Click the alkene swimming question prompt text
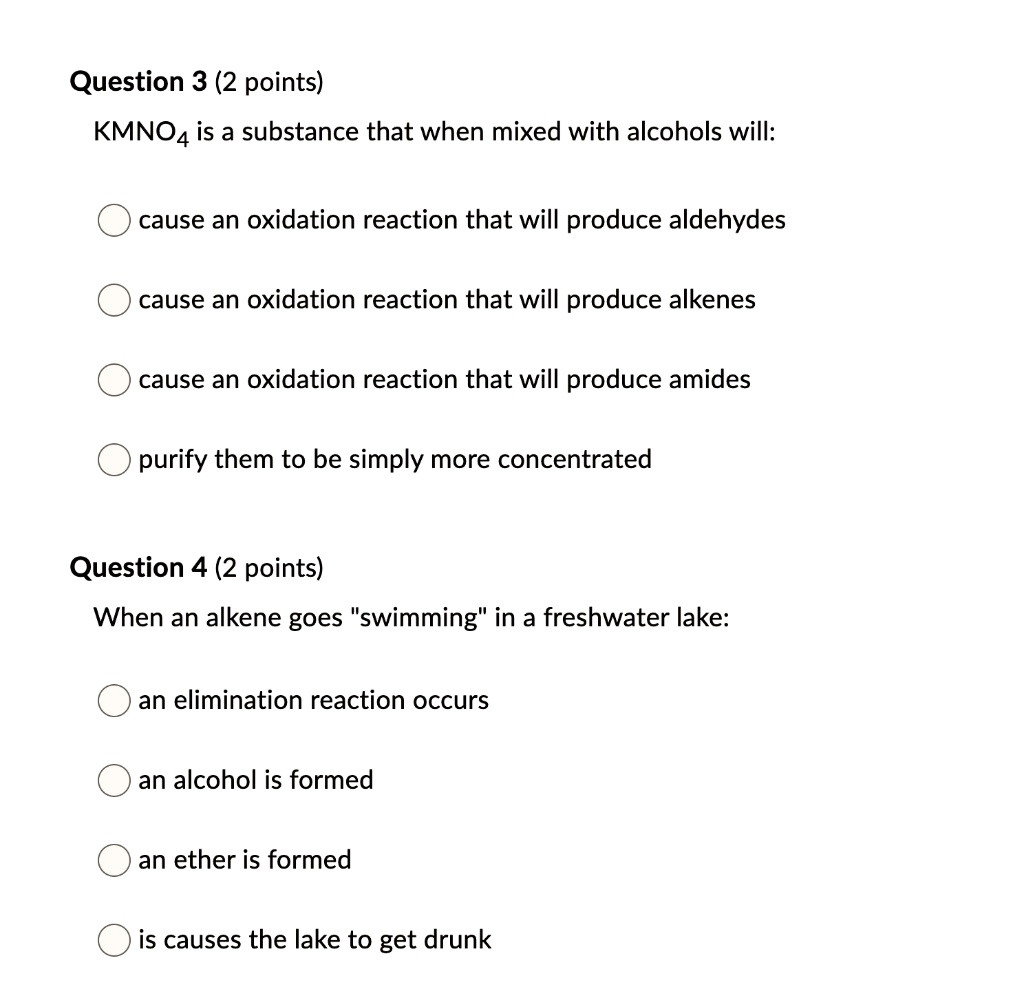 pyautogui.click(x=411, y=617)
